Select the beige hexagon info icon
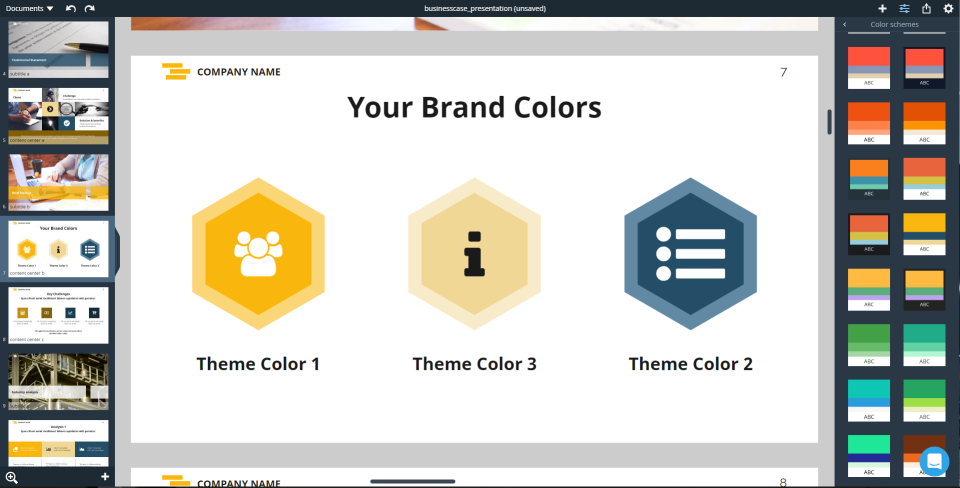This screenshot has width=960, height=488. coord(474,253)
